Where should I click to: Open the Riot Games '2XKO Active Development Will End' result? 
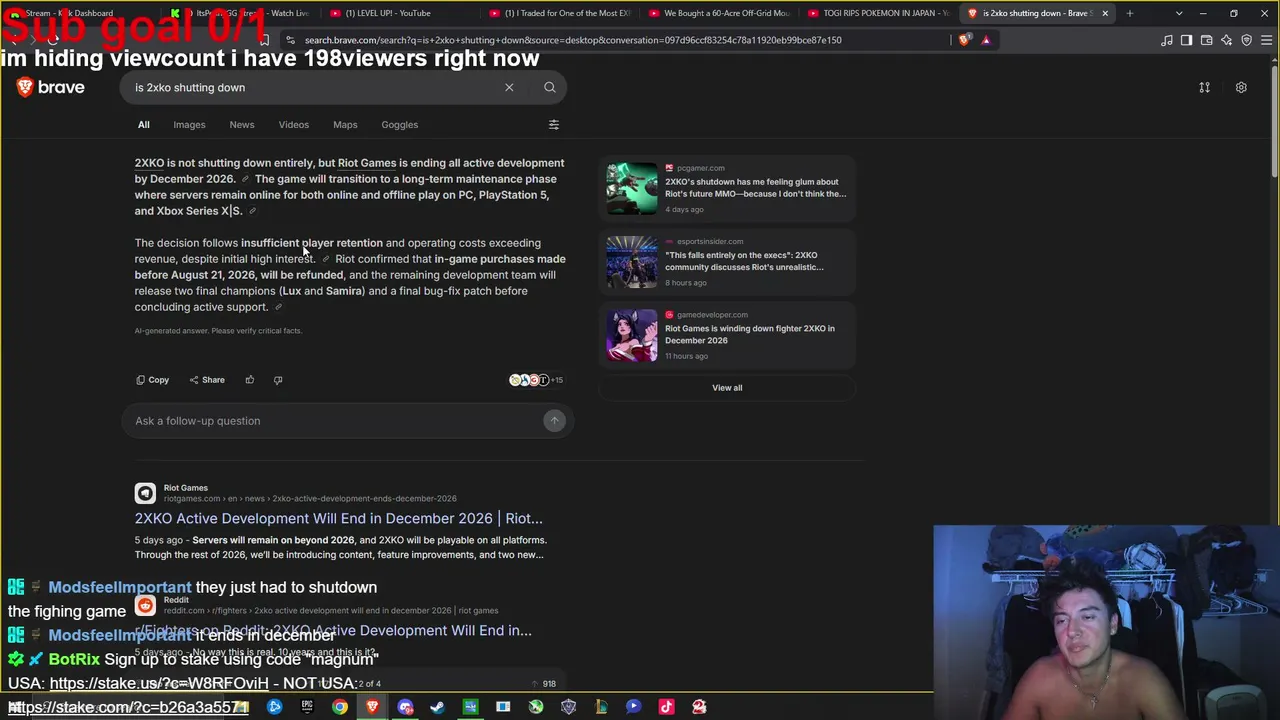(x=339, y=518)
